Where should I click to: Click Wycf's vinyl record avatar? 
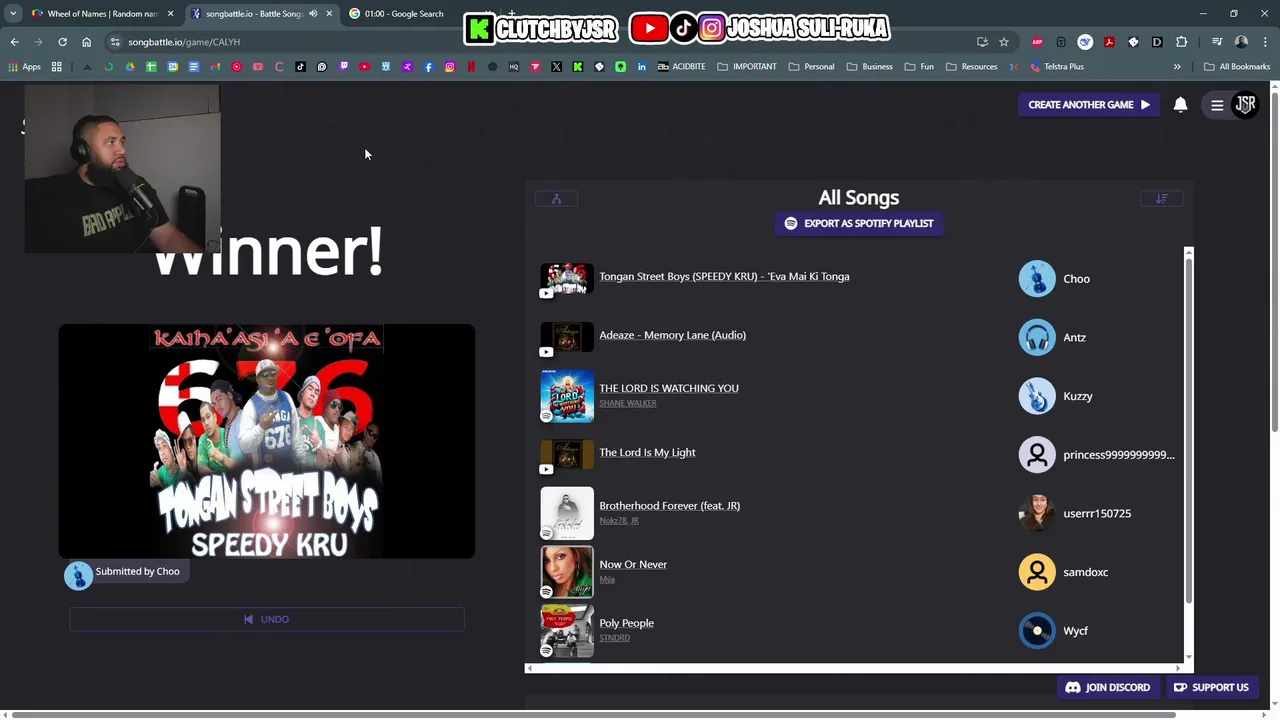pyautogui.click(x=1037, y=630)
